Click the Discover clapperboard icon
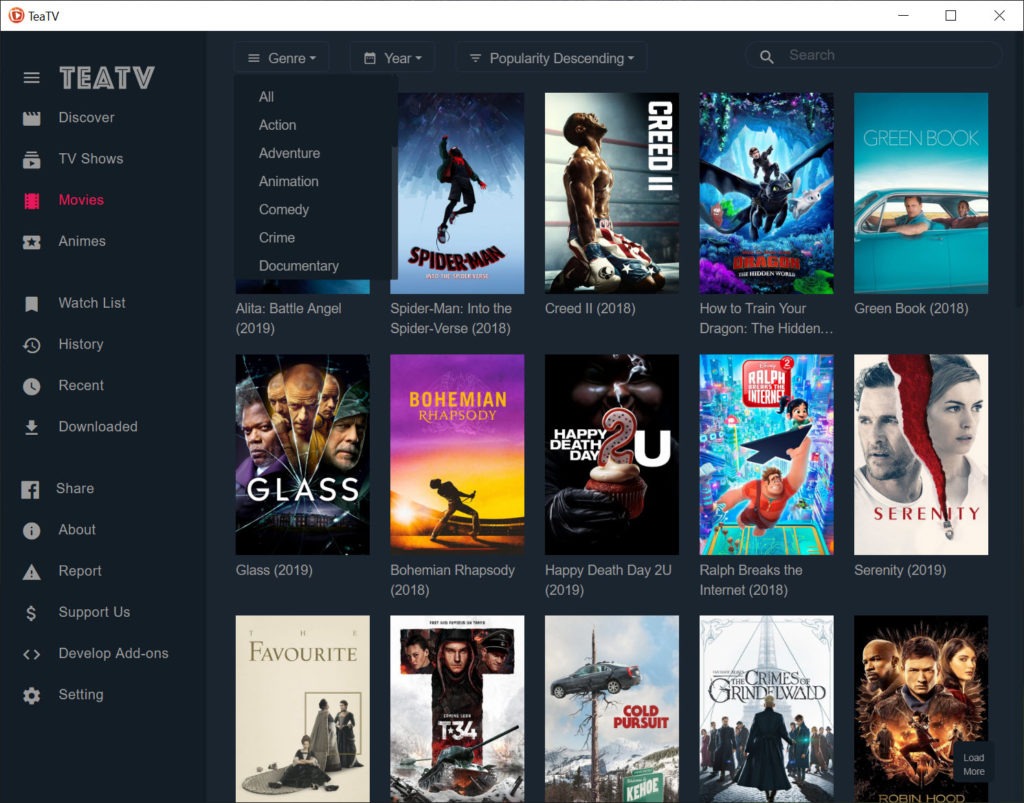The width and height of the screenshot is (1024, 803). (x=31, y=118)
